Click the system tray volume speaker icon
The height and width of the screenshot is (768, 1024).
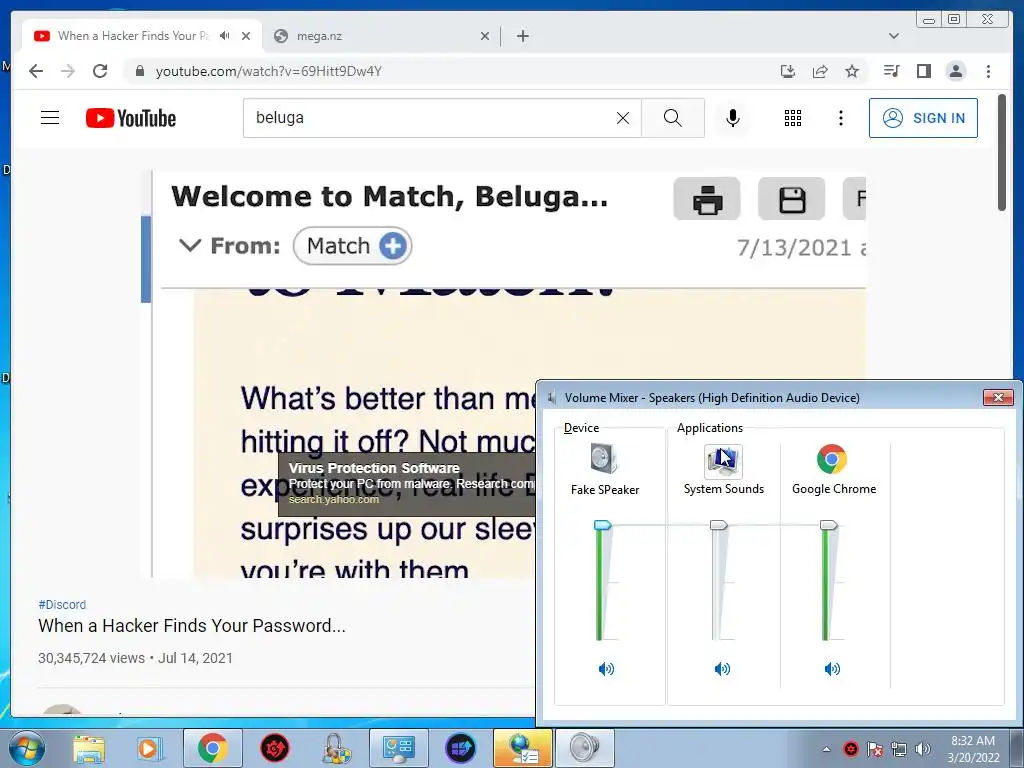click(923, 749)
